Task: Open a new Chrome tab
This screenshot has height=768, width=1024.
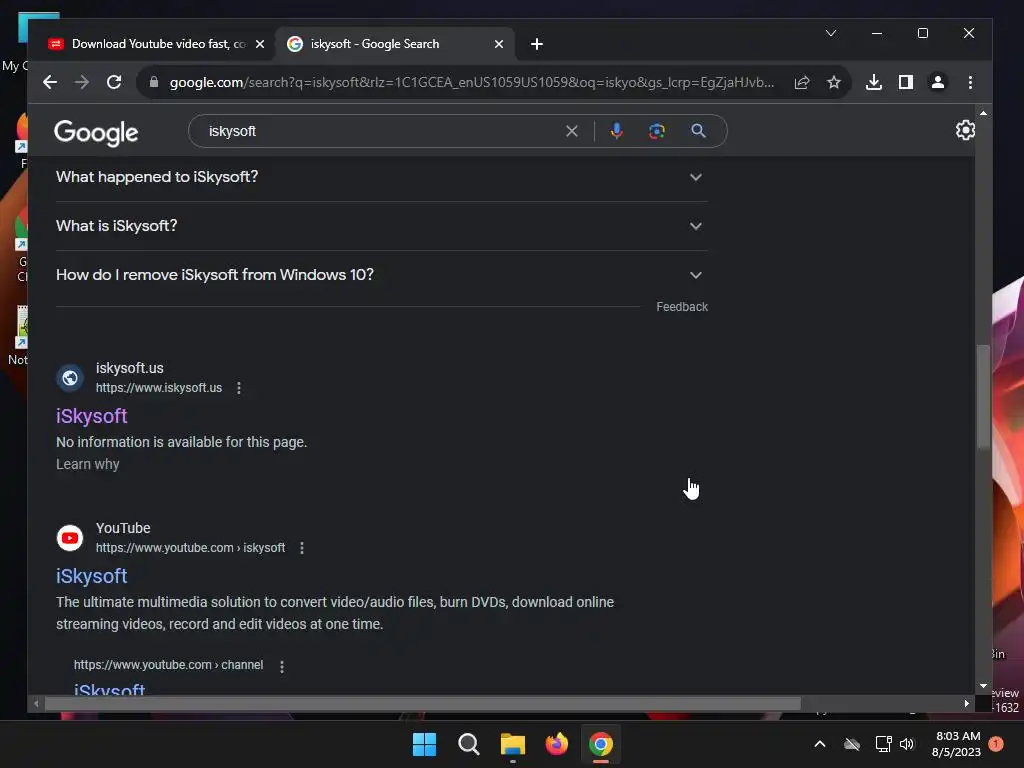Action: (x=537, y=44)
